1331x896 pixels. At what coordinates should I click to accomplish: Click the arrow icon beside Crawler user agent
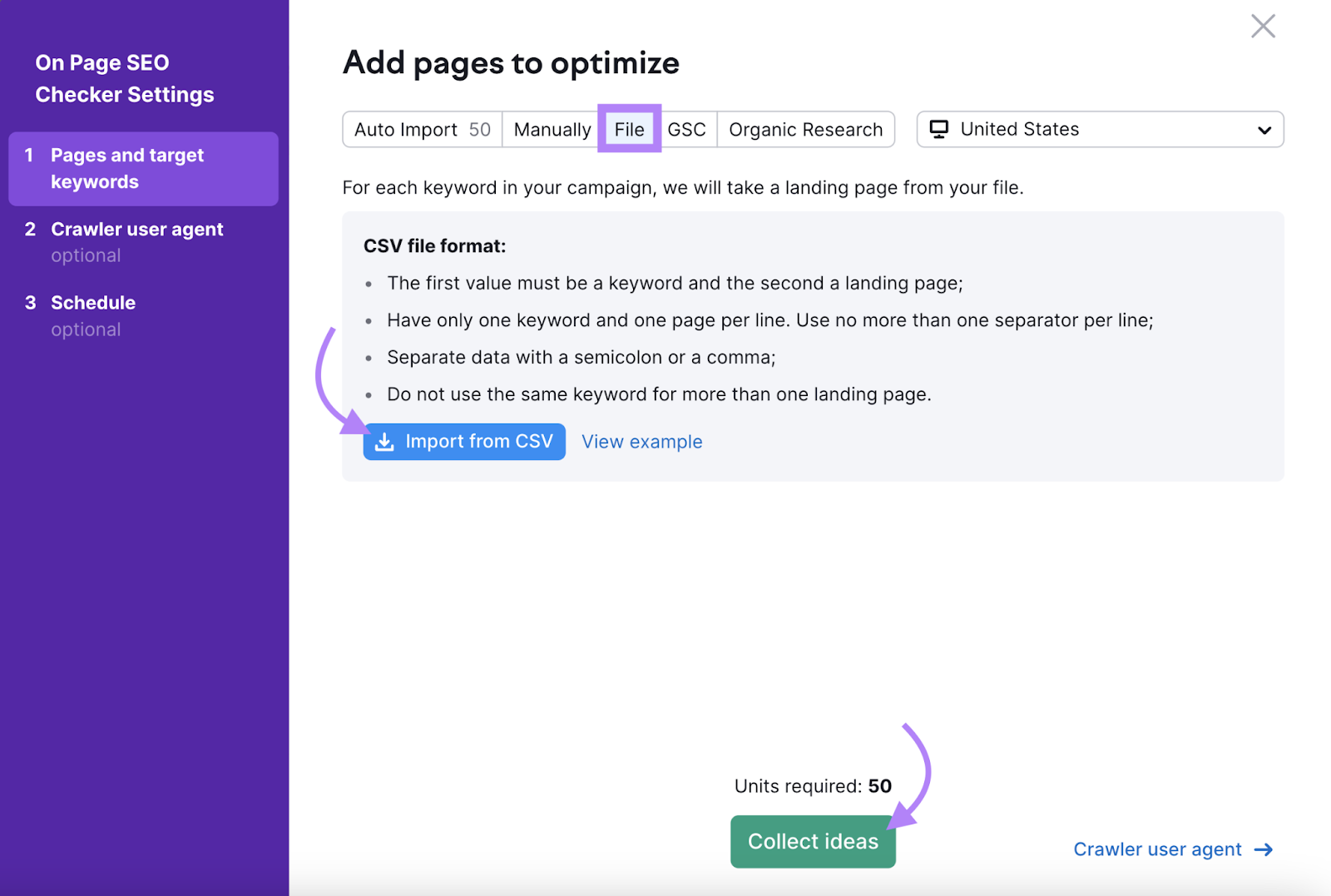tap(1264, 849)
